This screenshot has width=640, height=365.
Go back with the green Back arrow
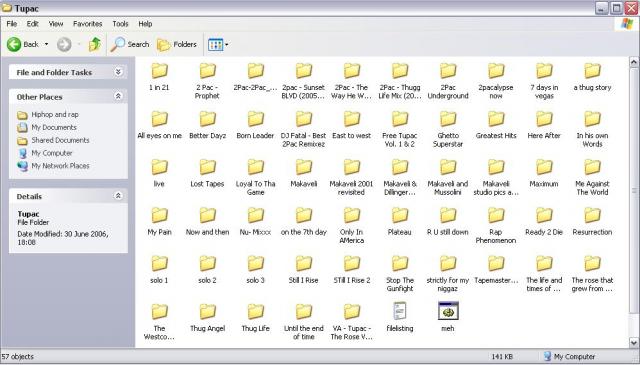(22, 44)
